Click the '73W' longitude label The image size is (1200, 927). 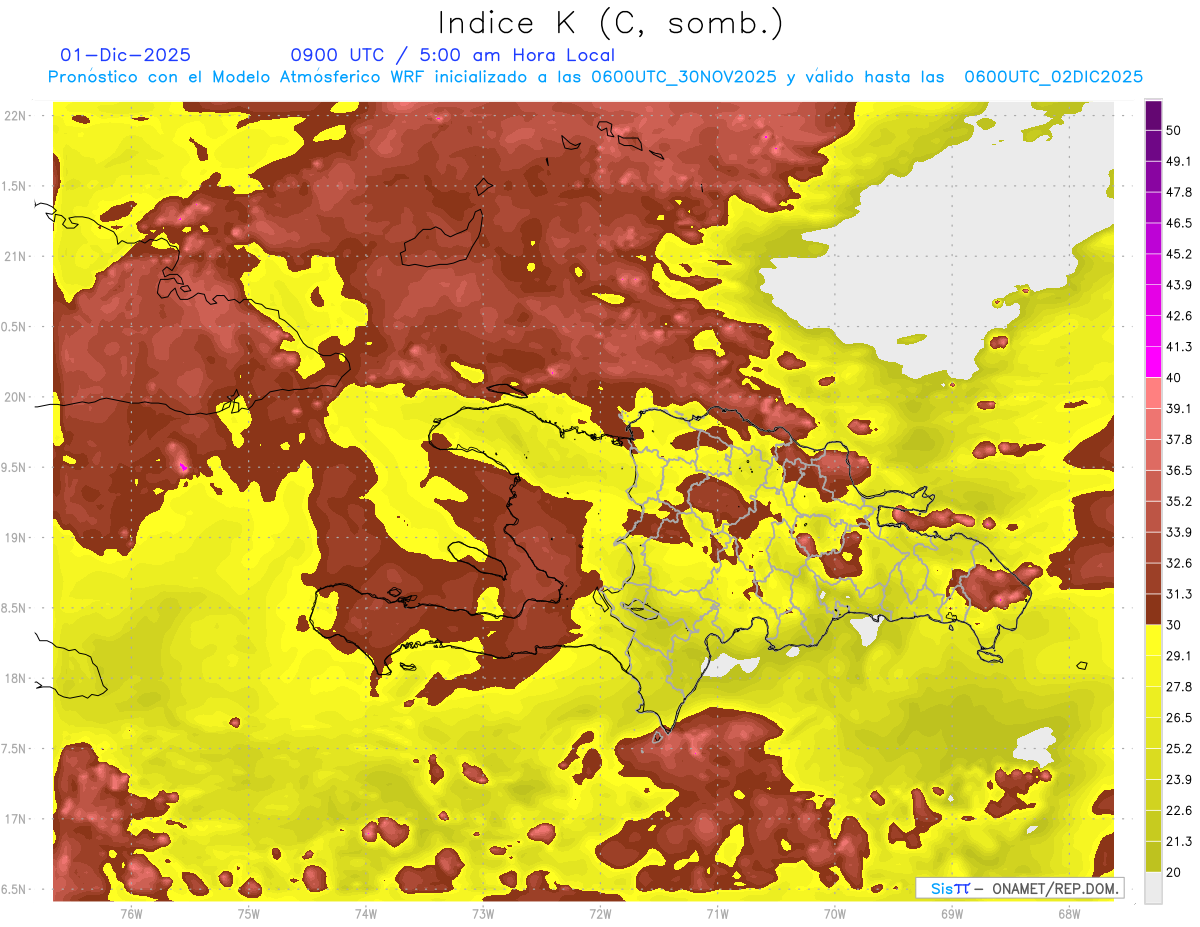482,913
